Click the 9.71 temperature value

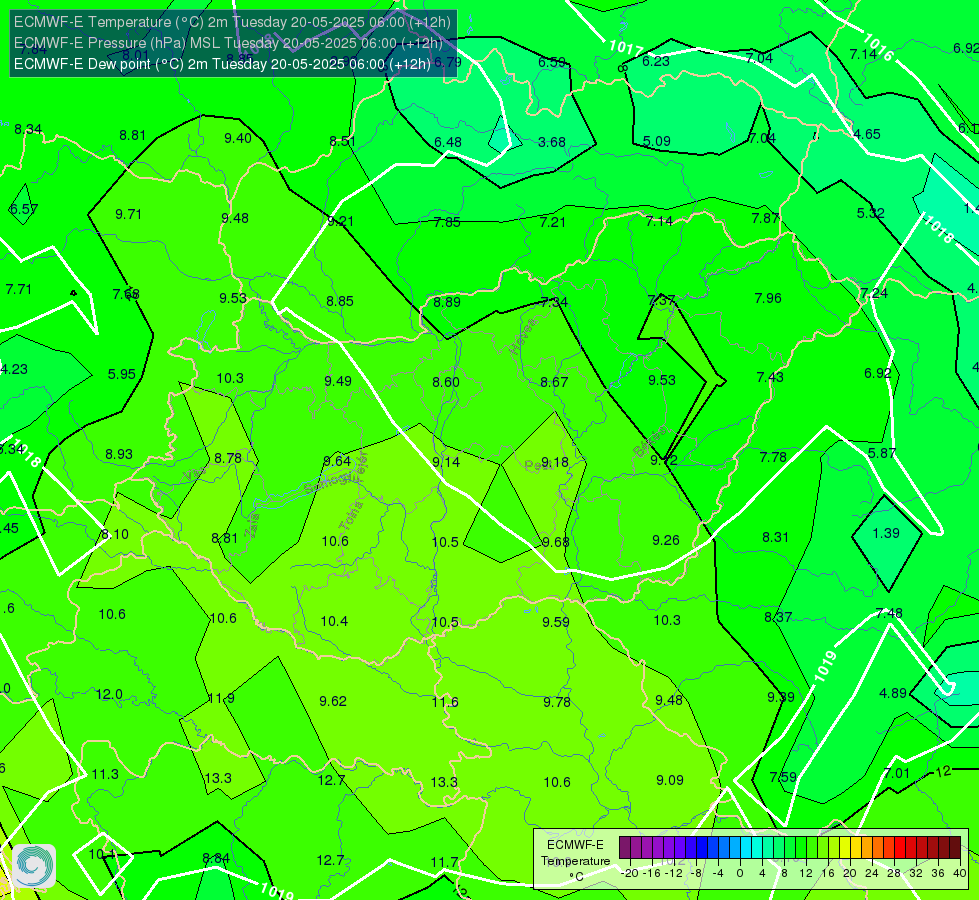click(129, 214)
